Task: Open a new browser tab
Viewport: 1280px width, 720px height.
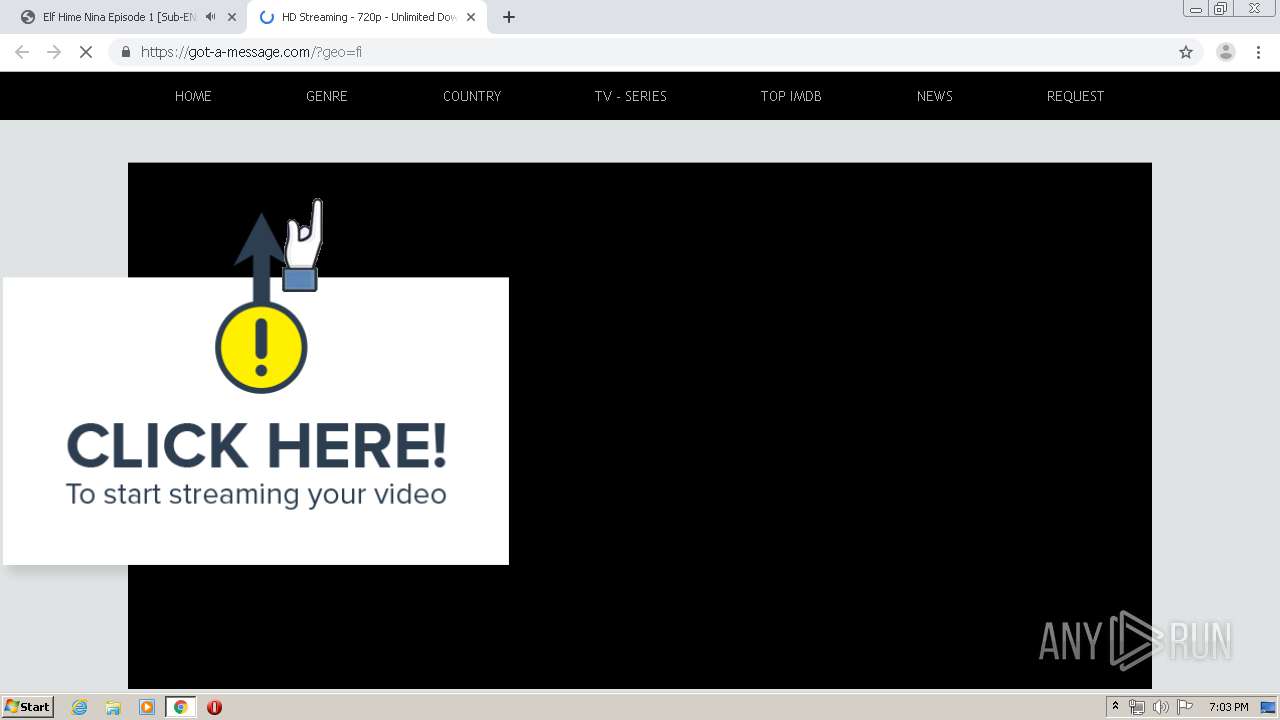Action: 509,17
